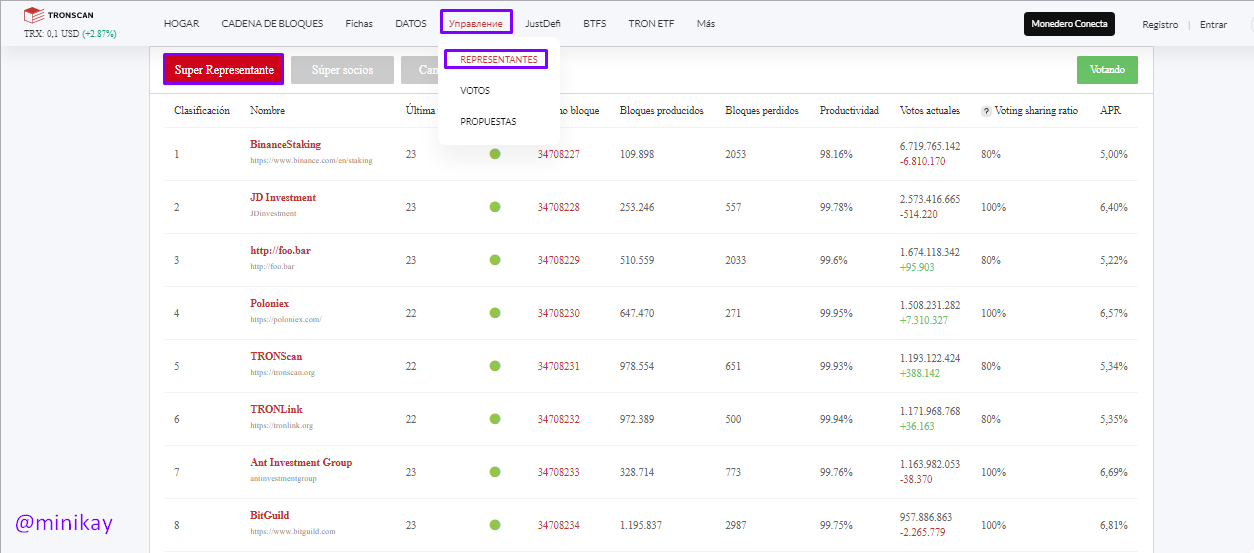Click the https://www.bitguild.com URL

click(x=293, y=532)
